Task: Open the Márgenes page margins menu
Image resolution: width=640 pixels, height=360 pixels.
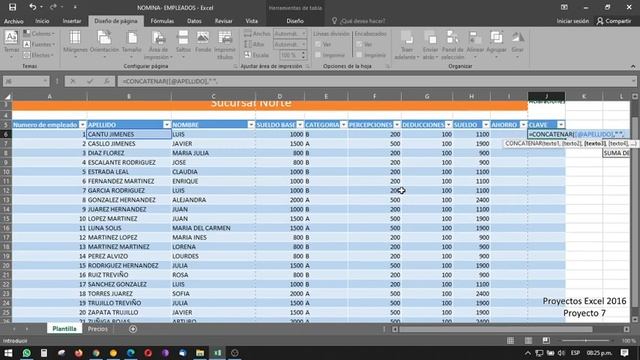Action: tap(75, 45)
